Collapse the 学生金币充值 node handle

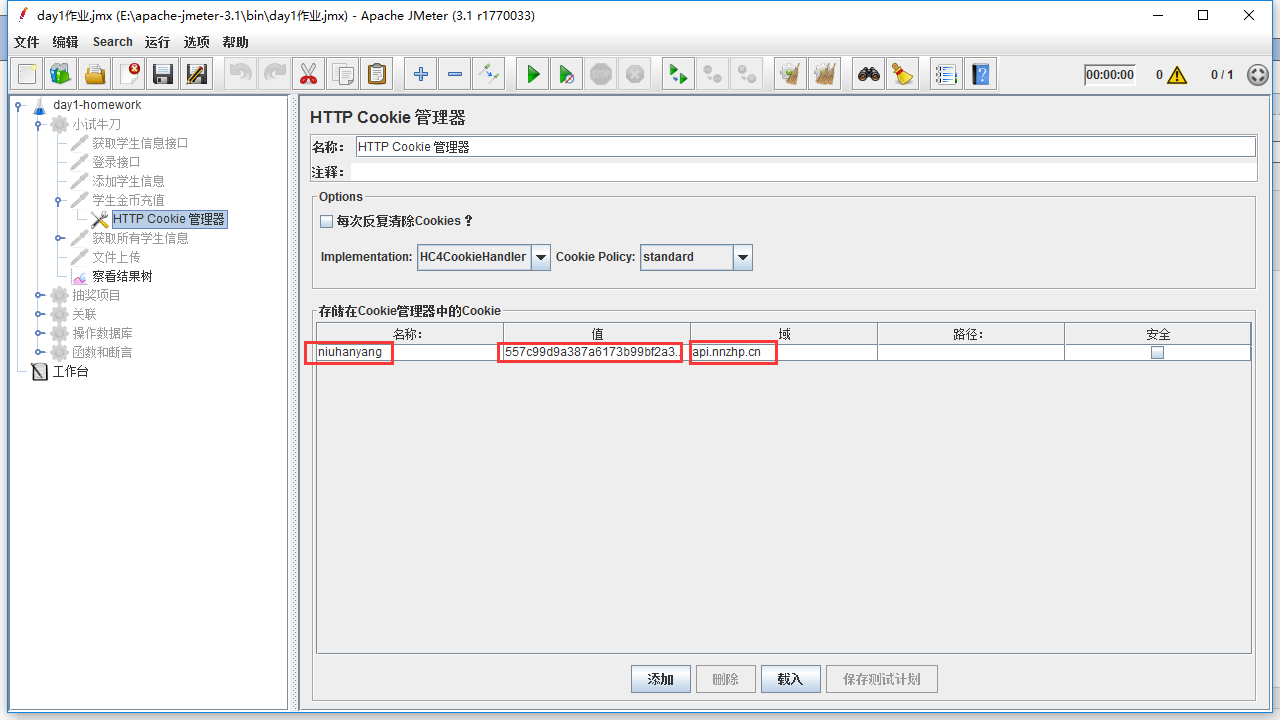60,200
